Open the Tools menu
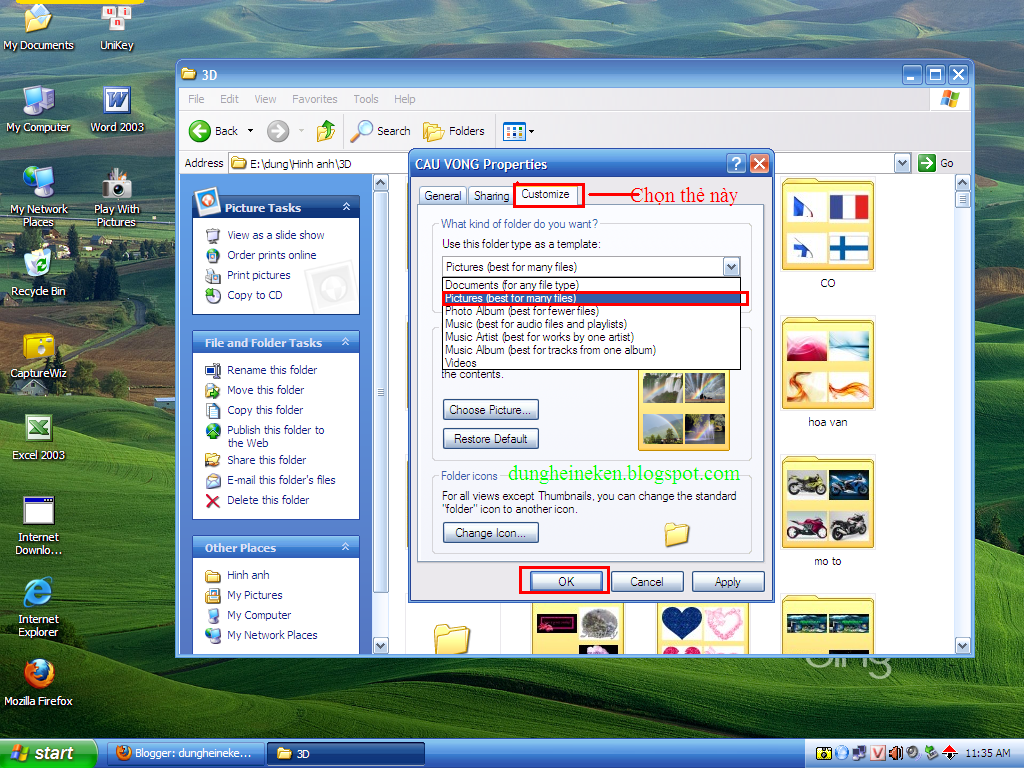The image size is (1024, 768). click(x=366, y=99)
